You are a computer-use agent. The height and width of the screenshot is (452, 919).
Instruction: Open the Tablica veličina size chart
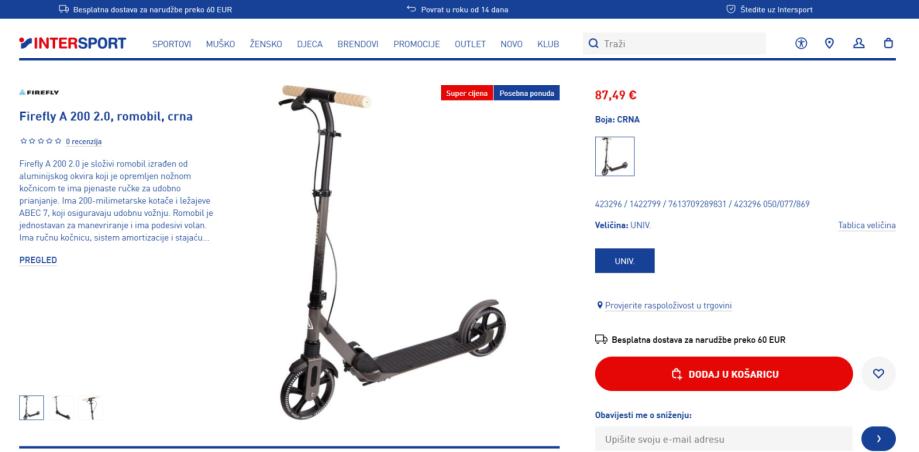point(866,226)
